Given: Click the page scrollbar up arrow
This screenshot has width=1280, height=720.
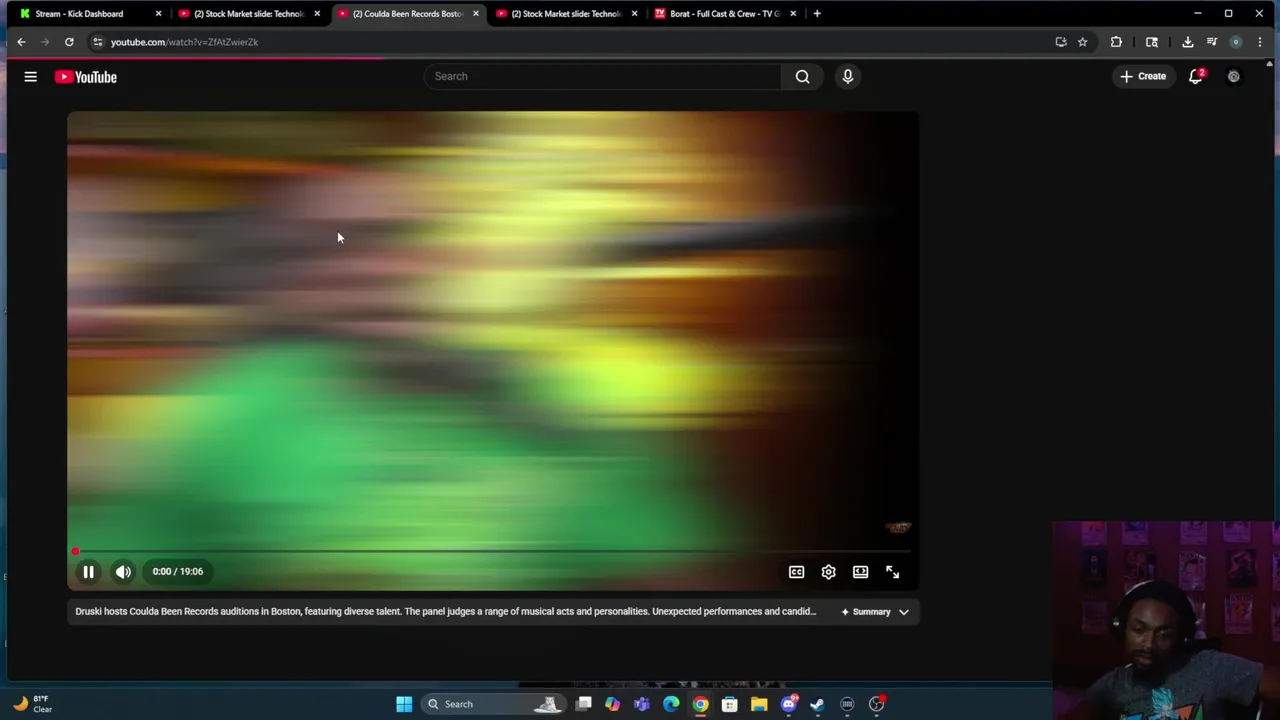Looking at the screenshot, I should (1270, 65).
